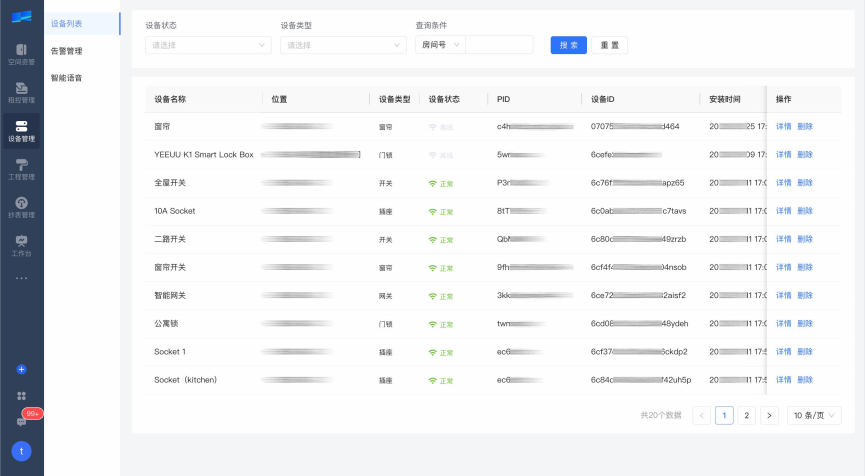Open 详情 for Socket 1 row
The width and height of the screenshot is (865, 476).
tap(783, 351)
